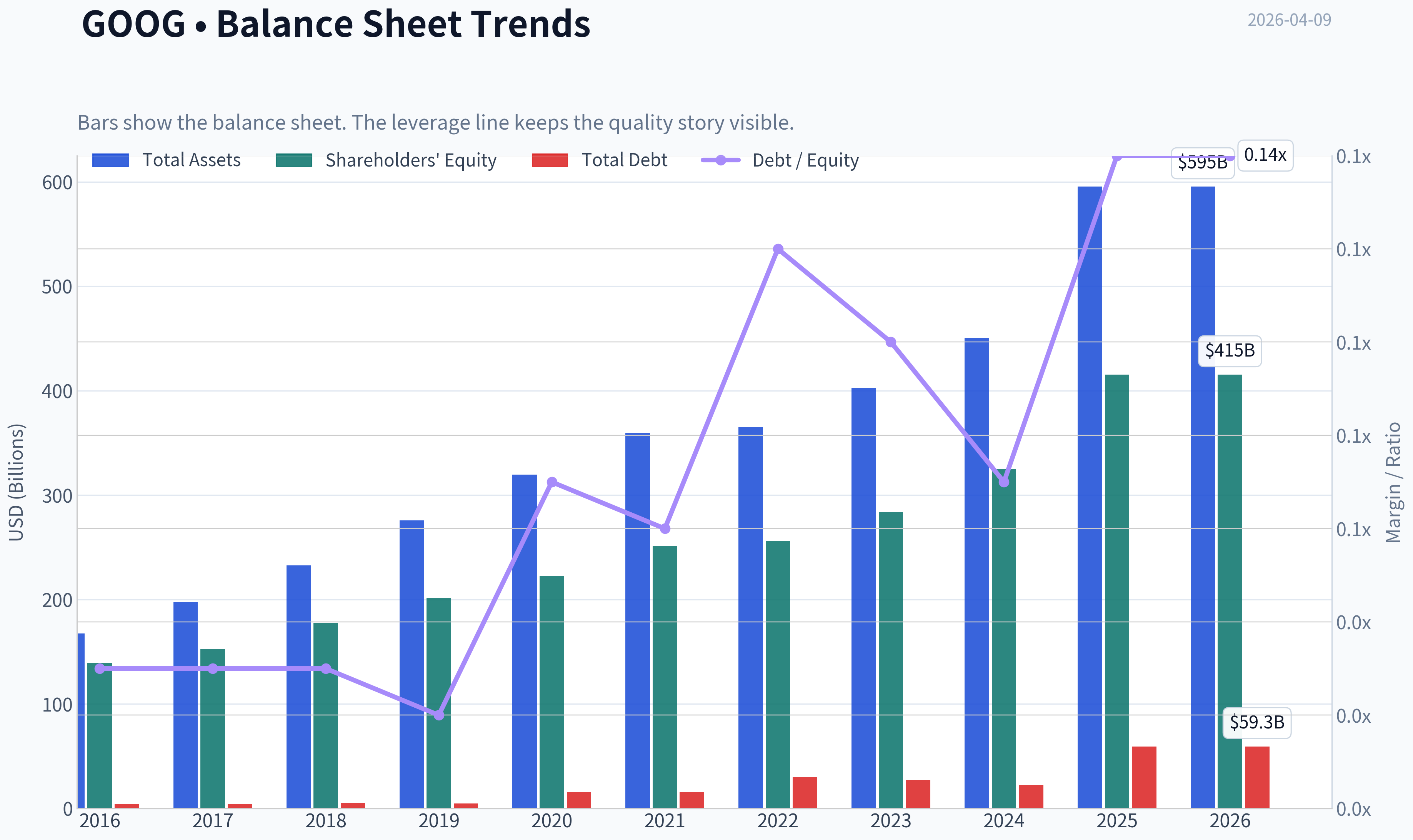Click the Margin / Ratio axis title
The width and height of the screenshot is (1413, 840).
pyautogui.click(x=1393, y=482)
